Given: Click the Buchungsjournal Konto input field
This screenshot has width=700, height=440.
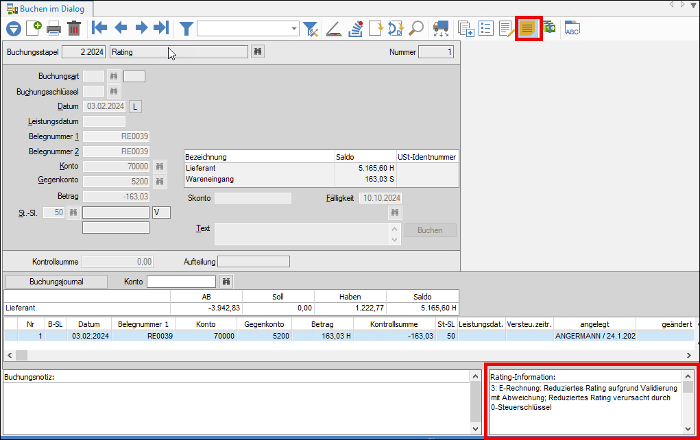Looking at the screenshot, I should (182, 282).
